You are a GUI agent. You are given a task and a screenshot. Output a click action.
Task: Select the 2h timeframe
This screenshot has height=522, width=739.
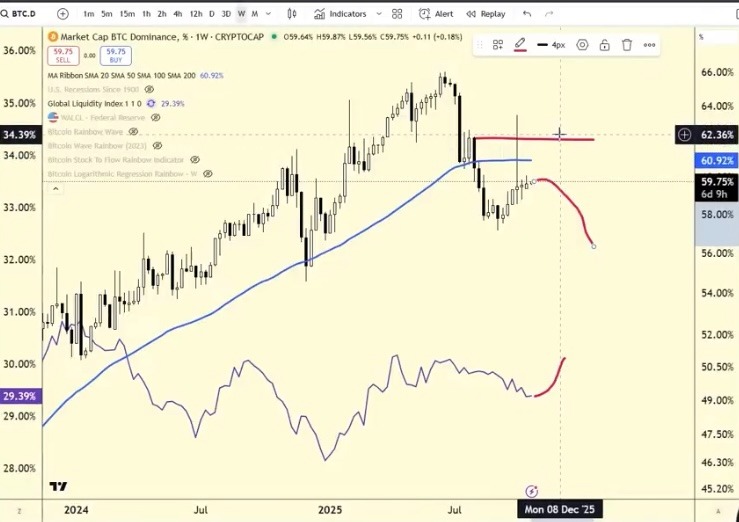[162, 14]
